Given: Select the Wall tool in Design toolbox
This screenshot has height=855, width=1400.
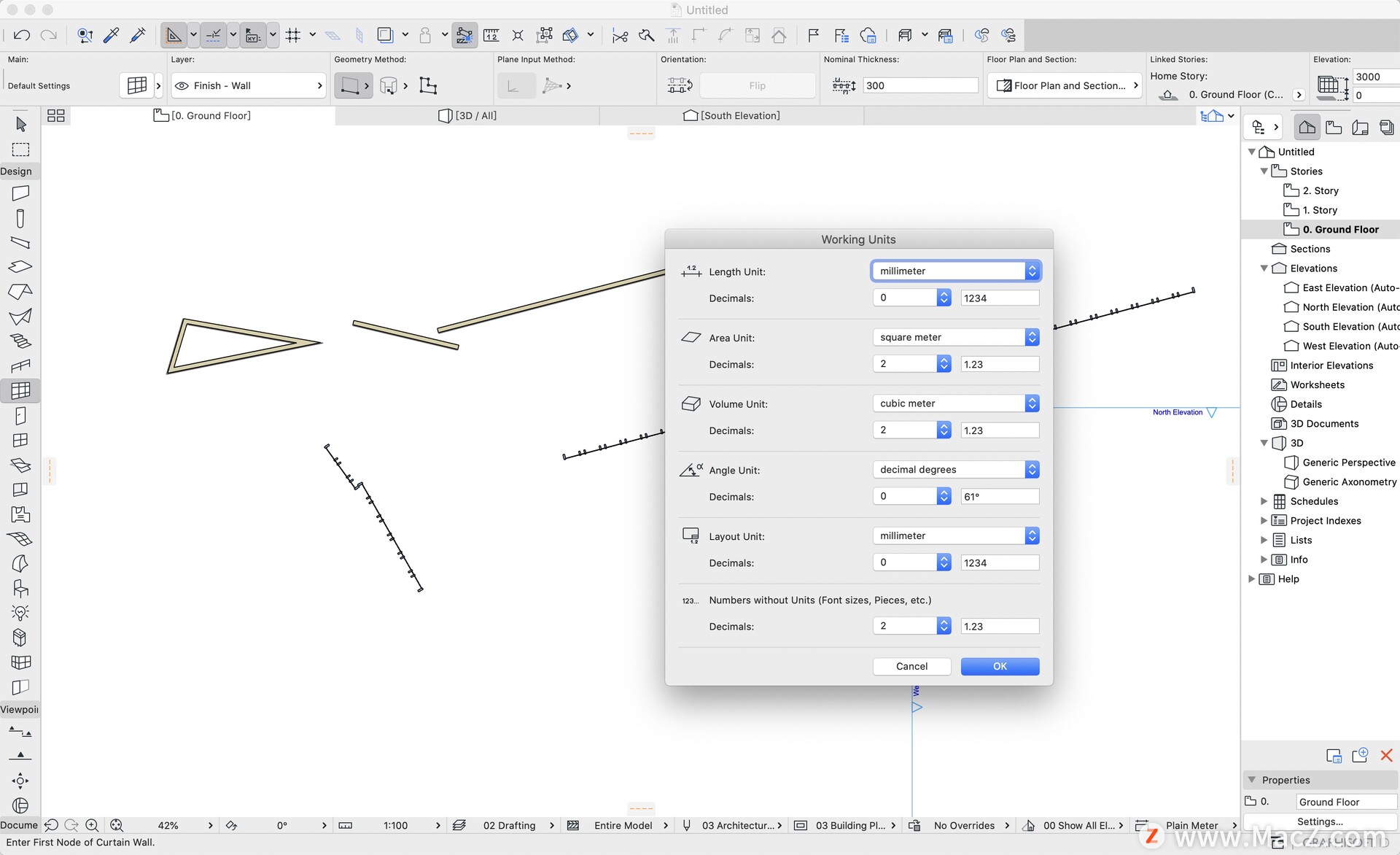Looking at the screenshot, I should (x=20, y=193).
